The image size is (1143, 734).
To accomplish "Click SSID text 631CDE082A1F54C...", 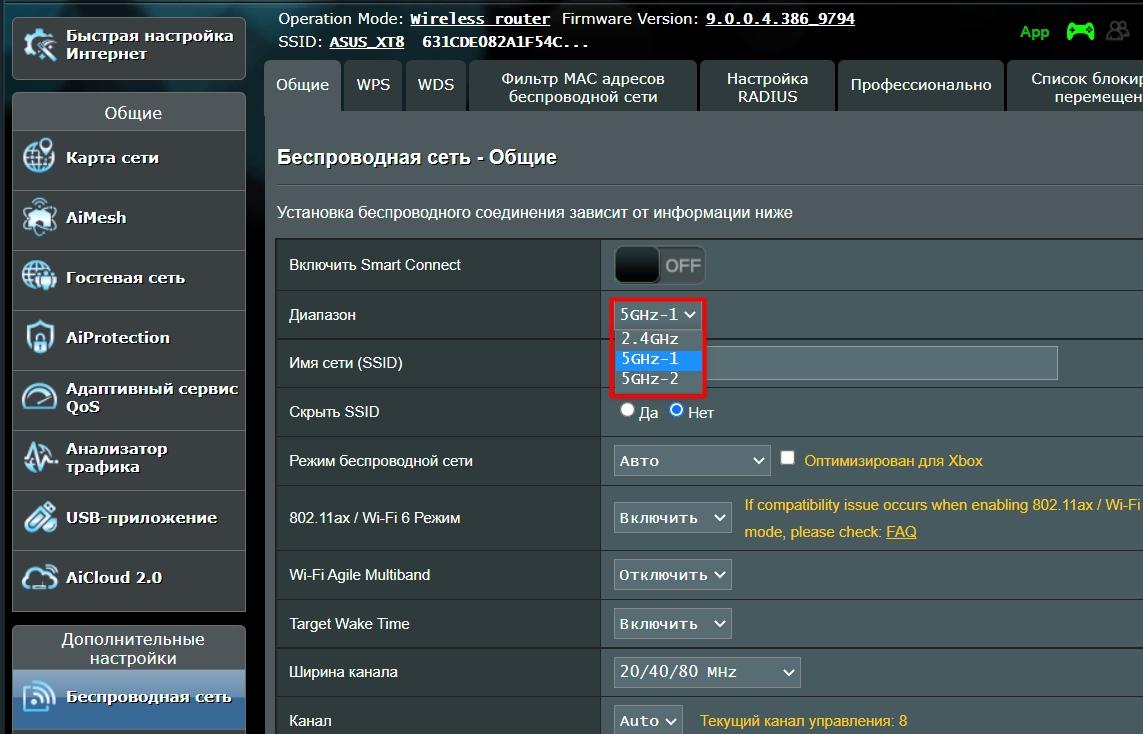I will (505, 42).
